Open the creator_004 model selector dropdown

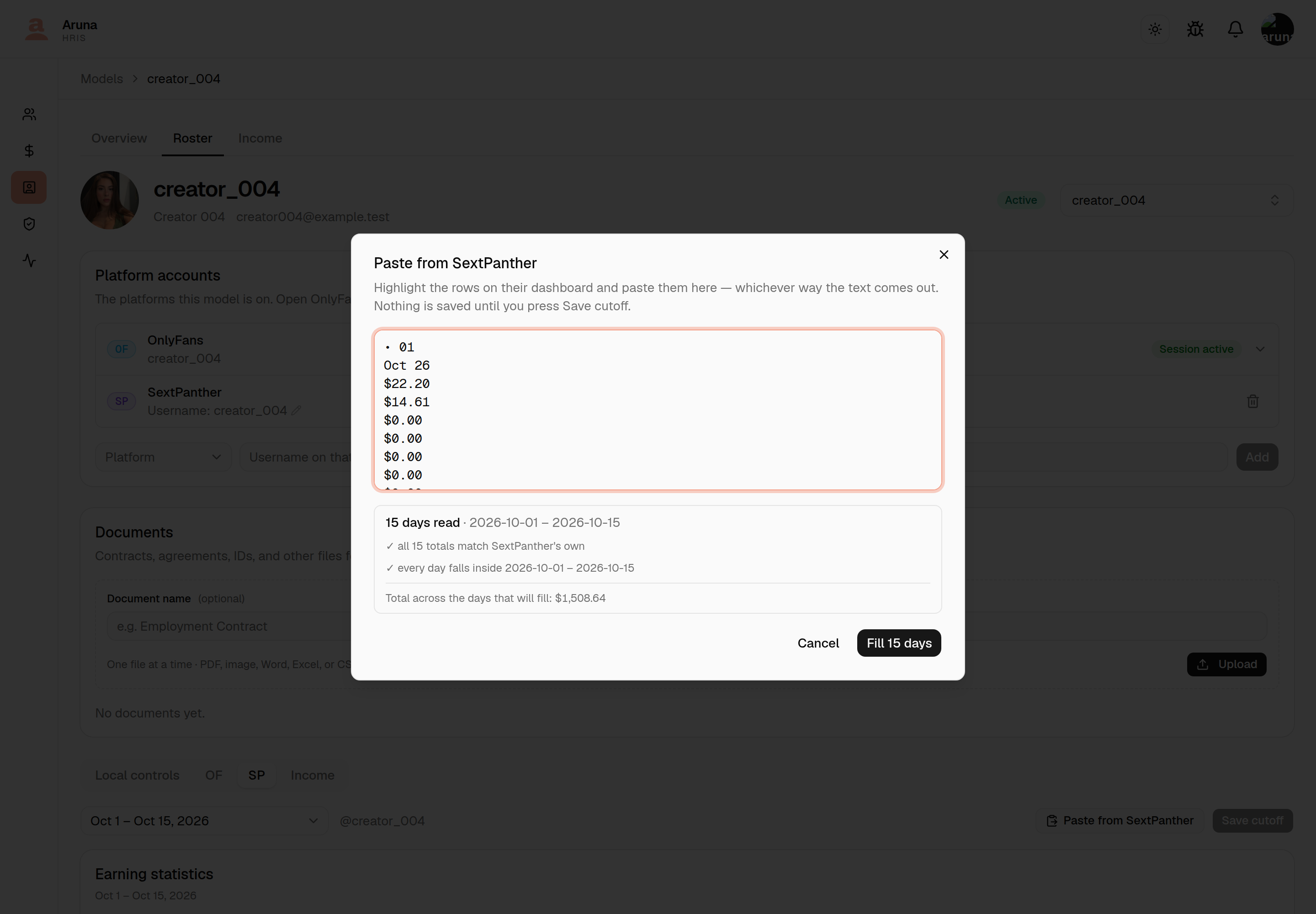pyautogui.click(x=1176, y=201)
